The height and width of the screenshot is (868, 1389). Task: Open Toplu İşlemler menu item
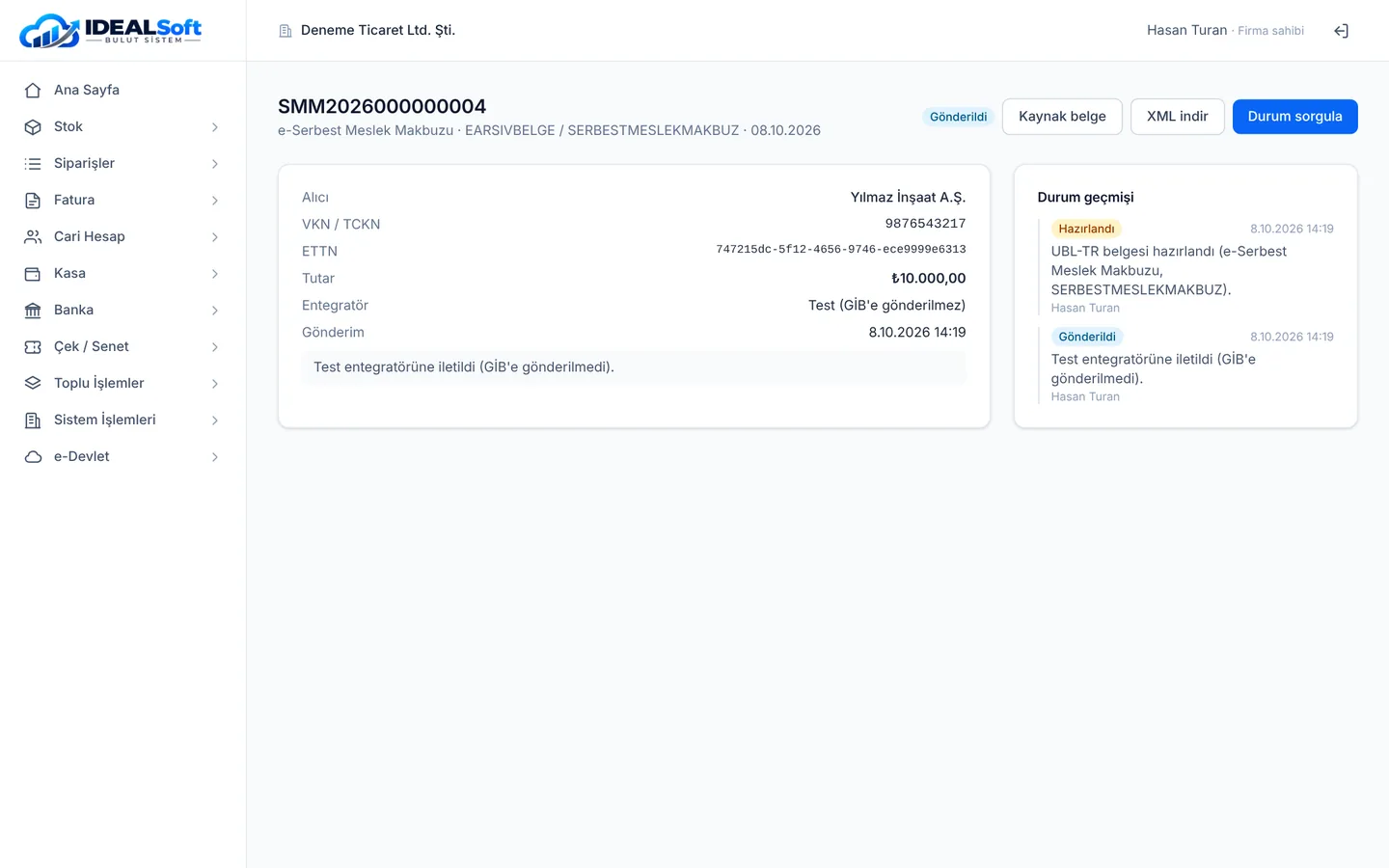click(123, 383)
